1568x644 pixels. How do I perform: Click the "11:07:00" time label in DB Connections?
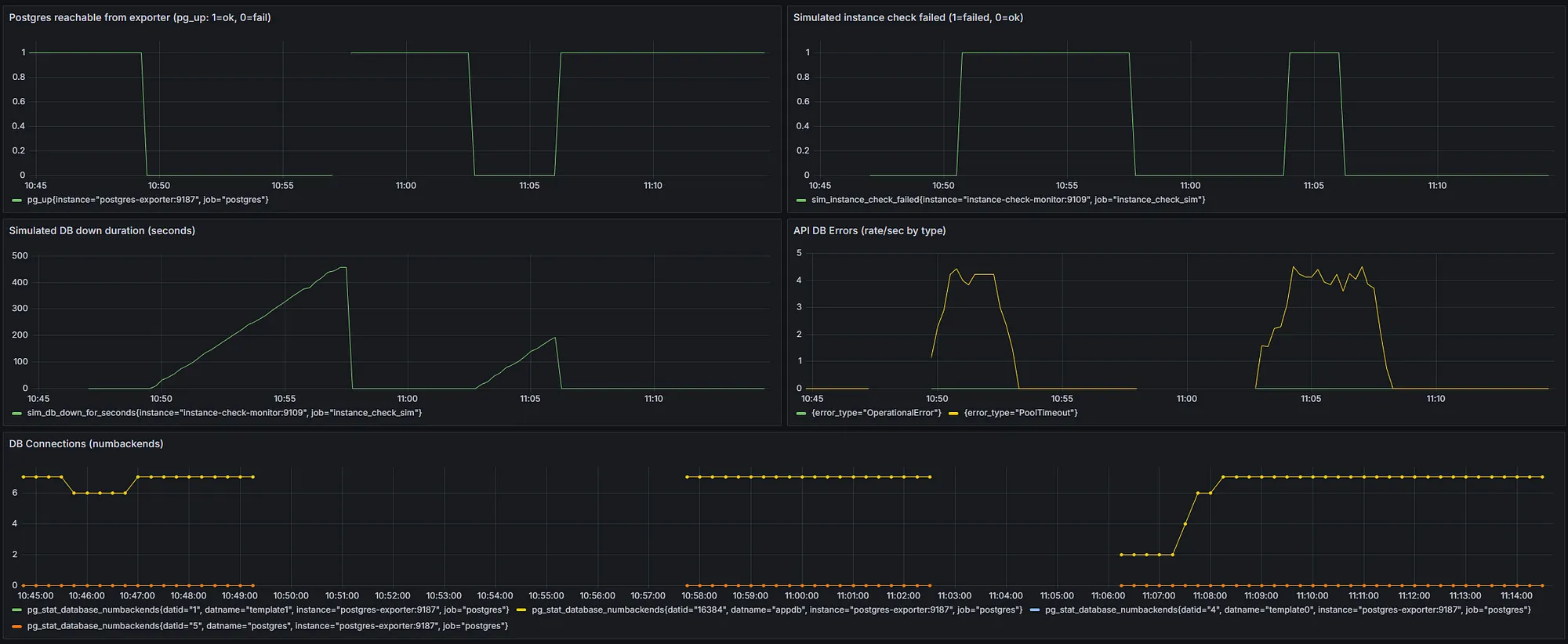coord(1160,595)
